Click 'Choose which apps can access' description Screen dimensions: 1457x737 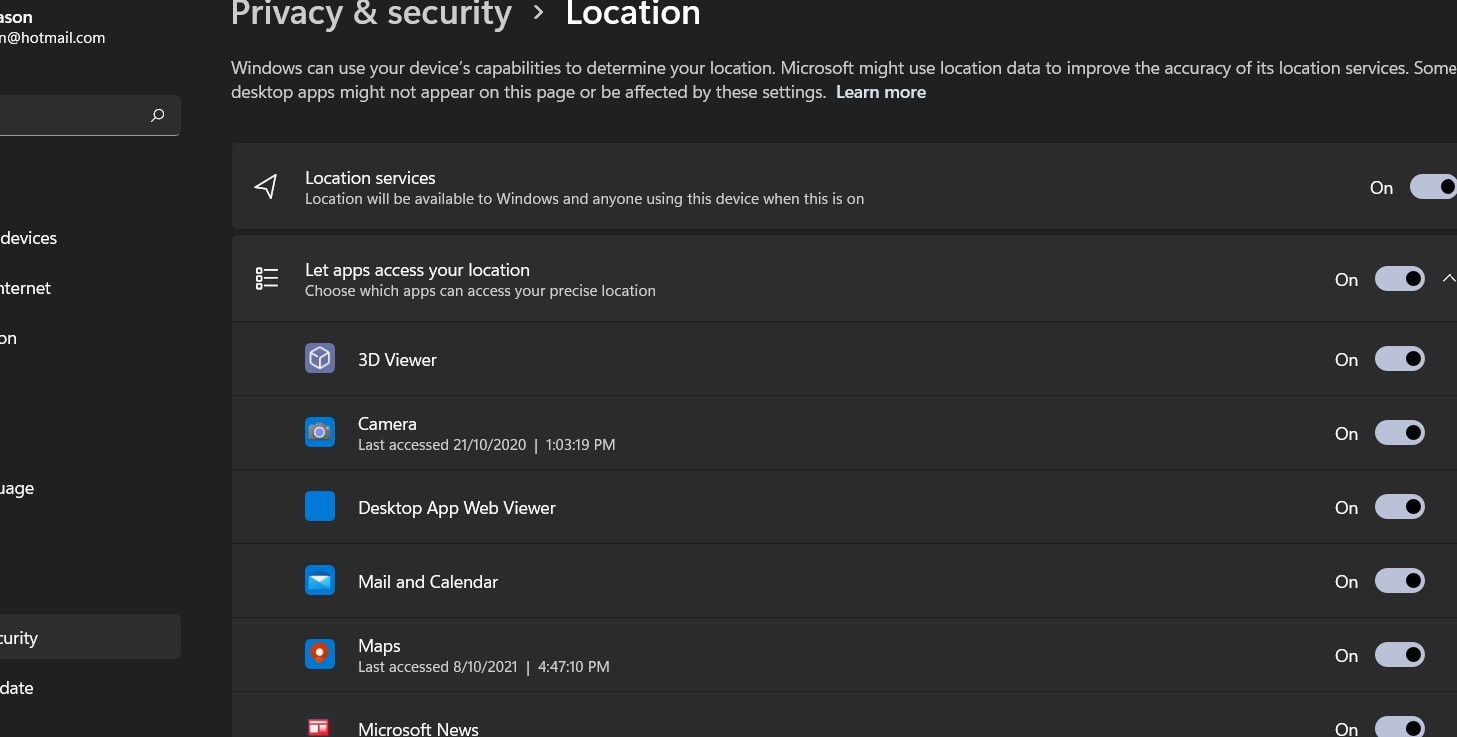pos(480,291)
